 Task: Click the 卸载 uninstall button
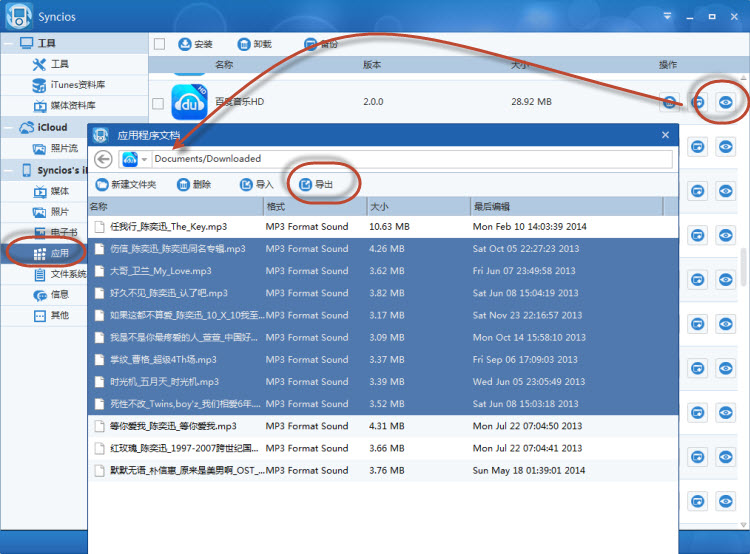tap(254, 44)
